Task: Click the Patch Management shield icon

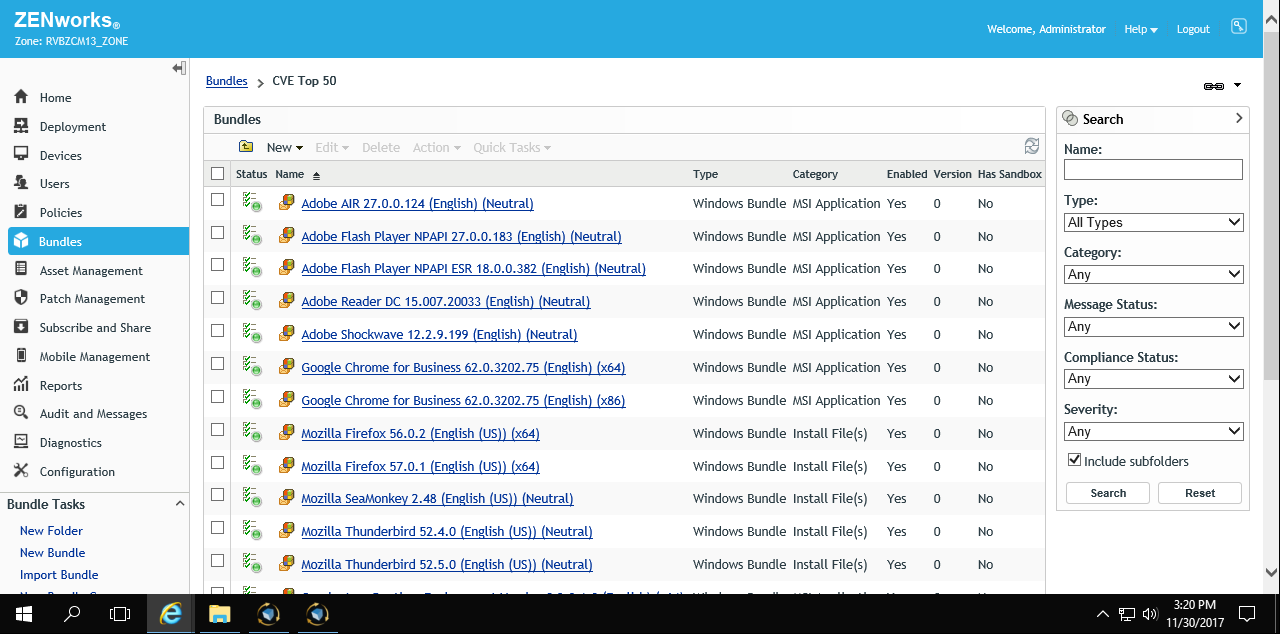Action: click(21, 298)
